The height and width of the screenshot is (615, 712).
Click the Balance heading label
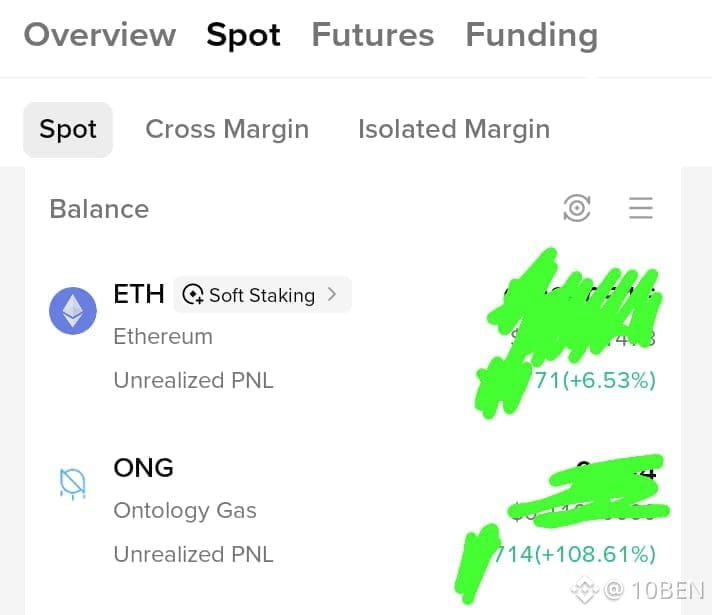(99, 209)
